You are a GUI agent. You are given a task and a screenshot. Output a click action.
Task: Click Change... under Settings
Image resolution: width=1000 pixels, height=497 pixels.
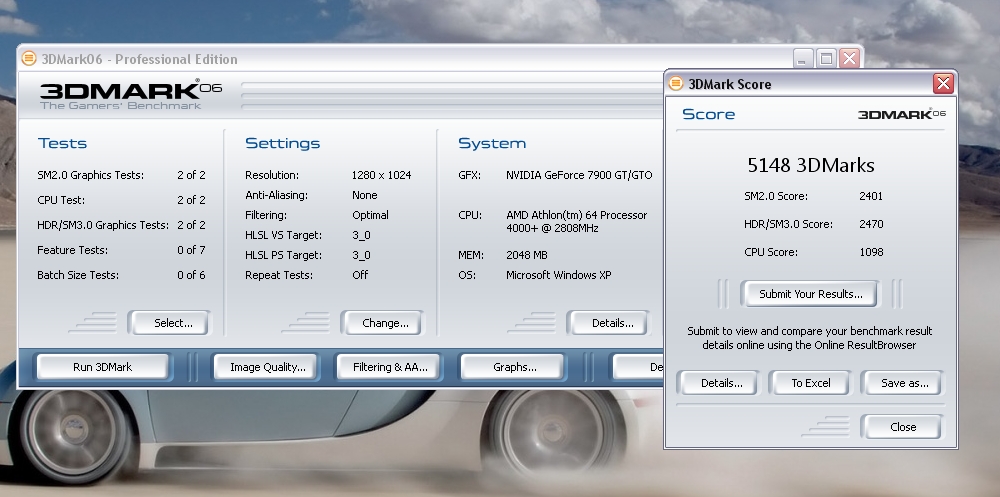click(x=382, y=323)
